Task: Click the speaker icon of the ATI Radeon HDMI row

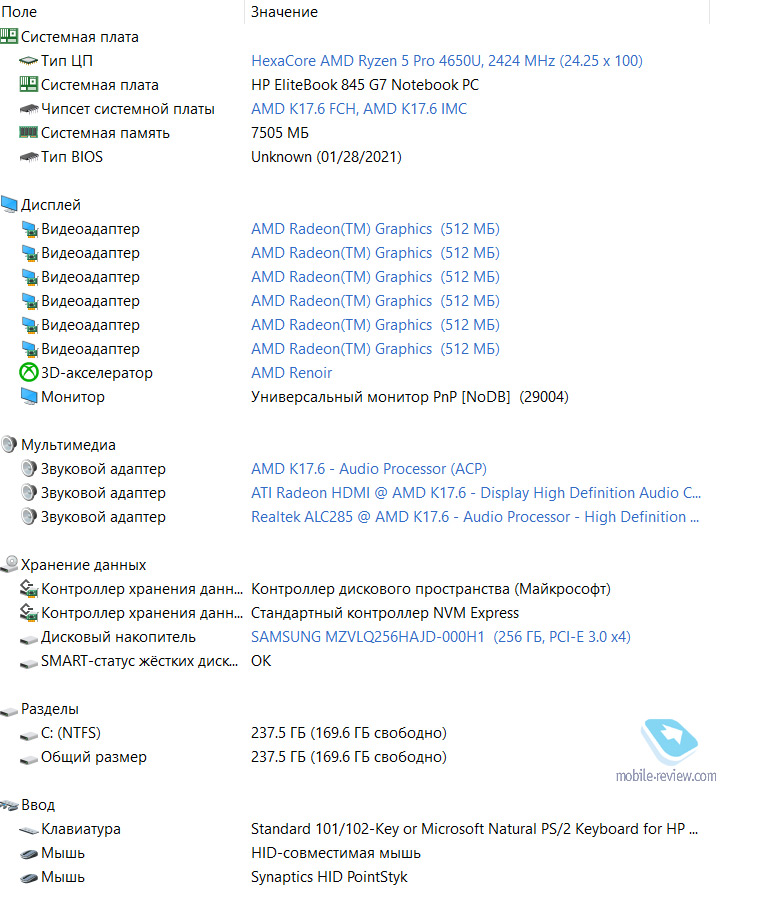Action: click(29, 492)
